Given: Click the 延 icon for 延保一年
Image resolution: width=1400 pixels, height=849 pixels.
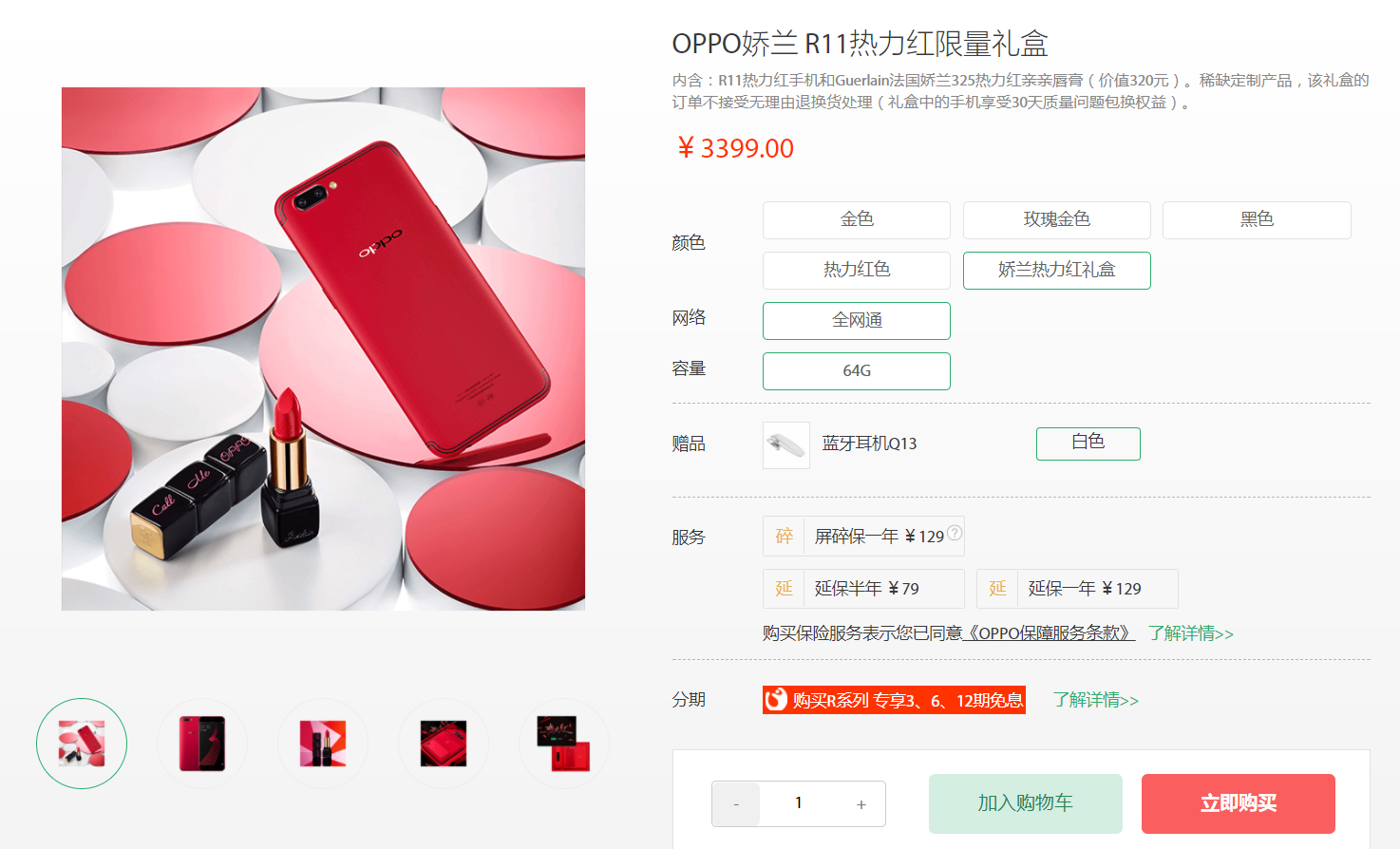Looking at the screenshot, I should tap(997, 589).
